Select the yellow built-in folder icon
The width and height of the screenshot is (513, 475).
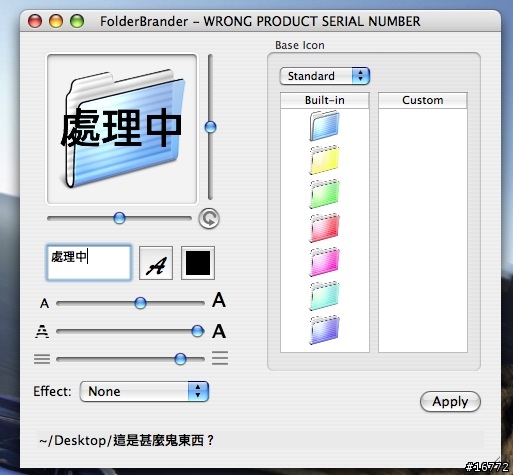(324, 160)
